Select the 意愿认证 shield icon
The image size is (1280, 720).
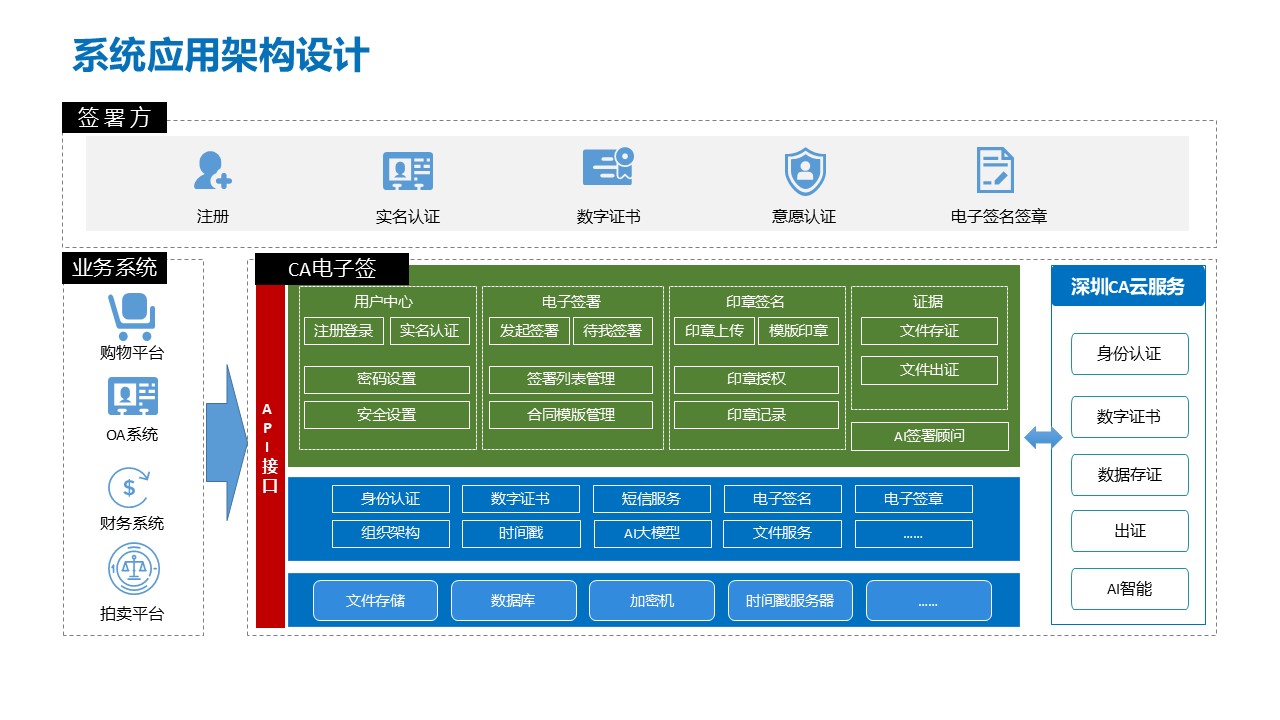point(804,171)
